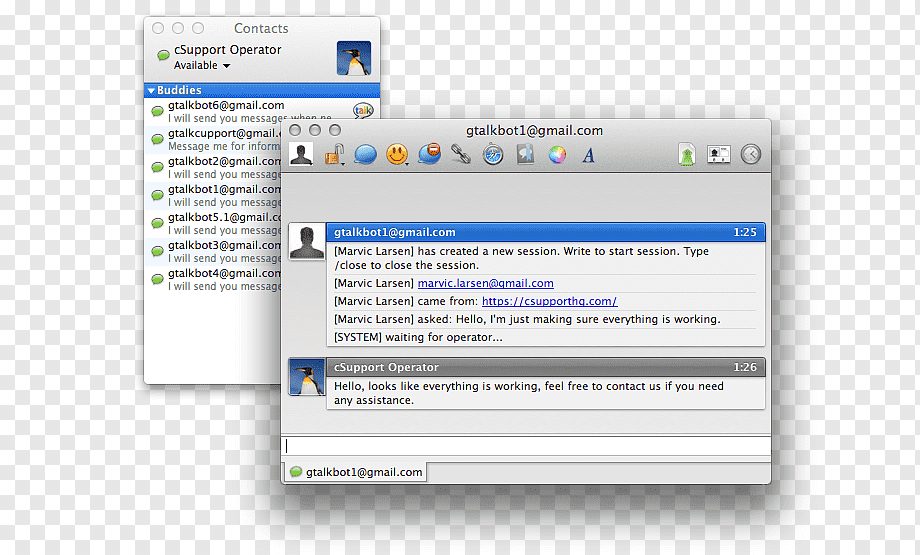Click green status bubble next to gtalkbot4

tap(157, 279)
